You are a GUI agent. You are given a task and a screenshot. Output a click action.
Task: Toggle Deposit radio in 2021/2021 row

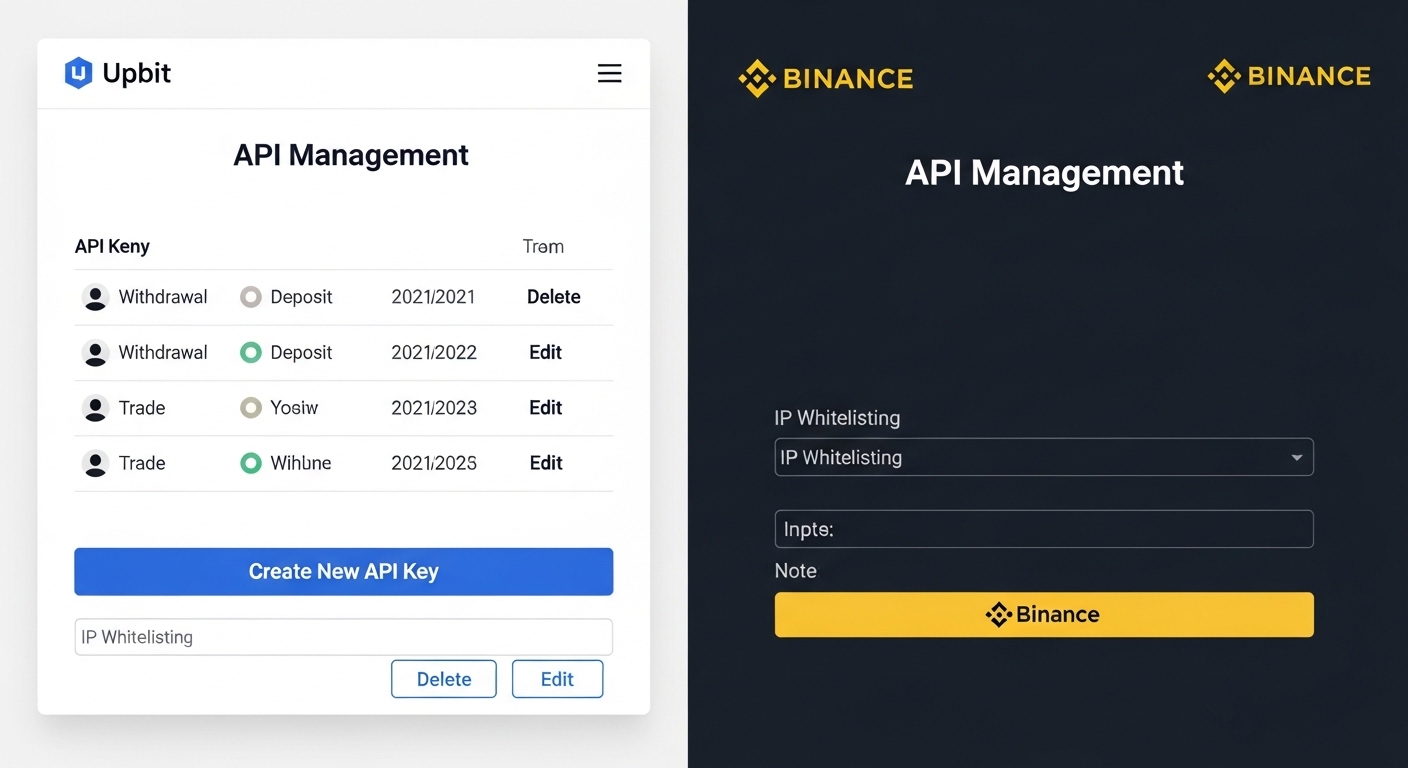point(251,297)
